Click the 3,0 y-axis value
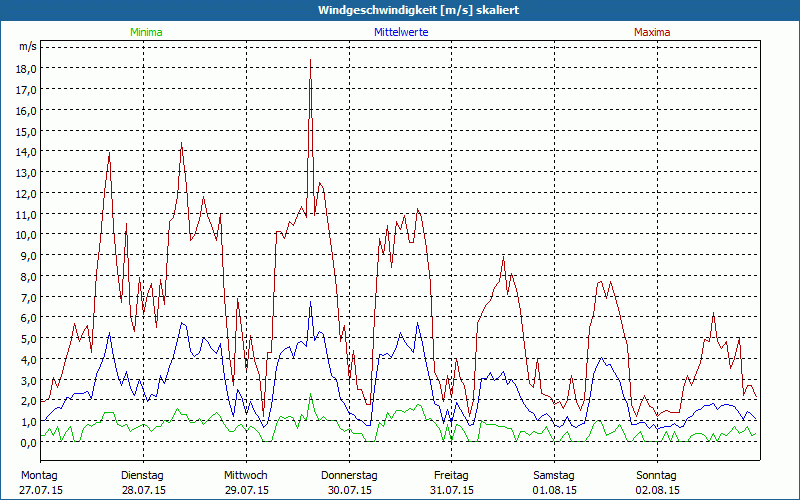The height and width of the screenshot is (500, 800). pyautogui.click(x=29, y=381)
